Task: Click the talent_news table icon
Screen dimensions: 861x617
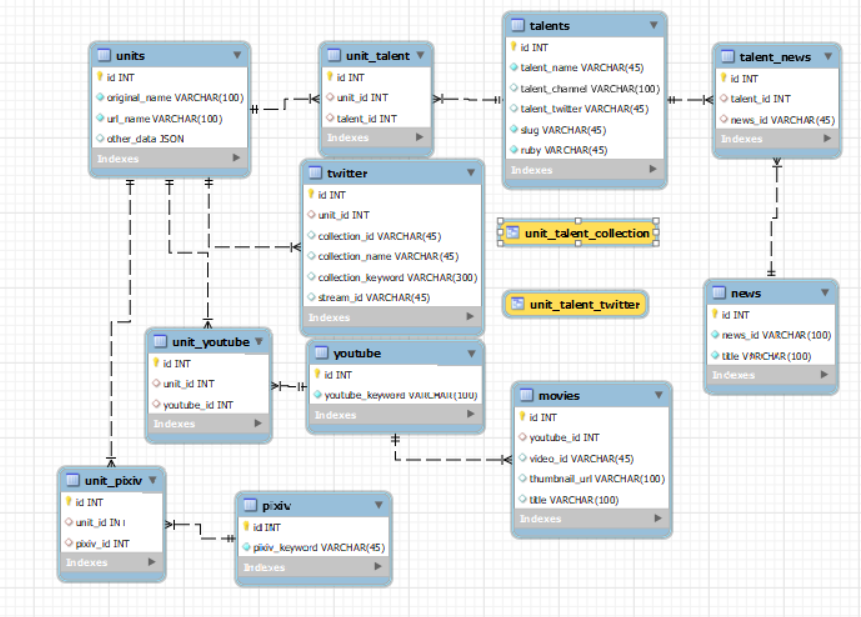Action: click(728, 56)
